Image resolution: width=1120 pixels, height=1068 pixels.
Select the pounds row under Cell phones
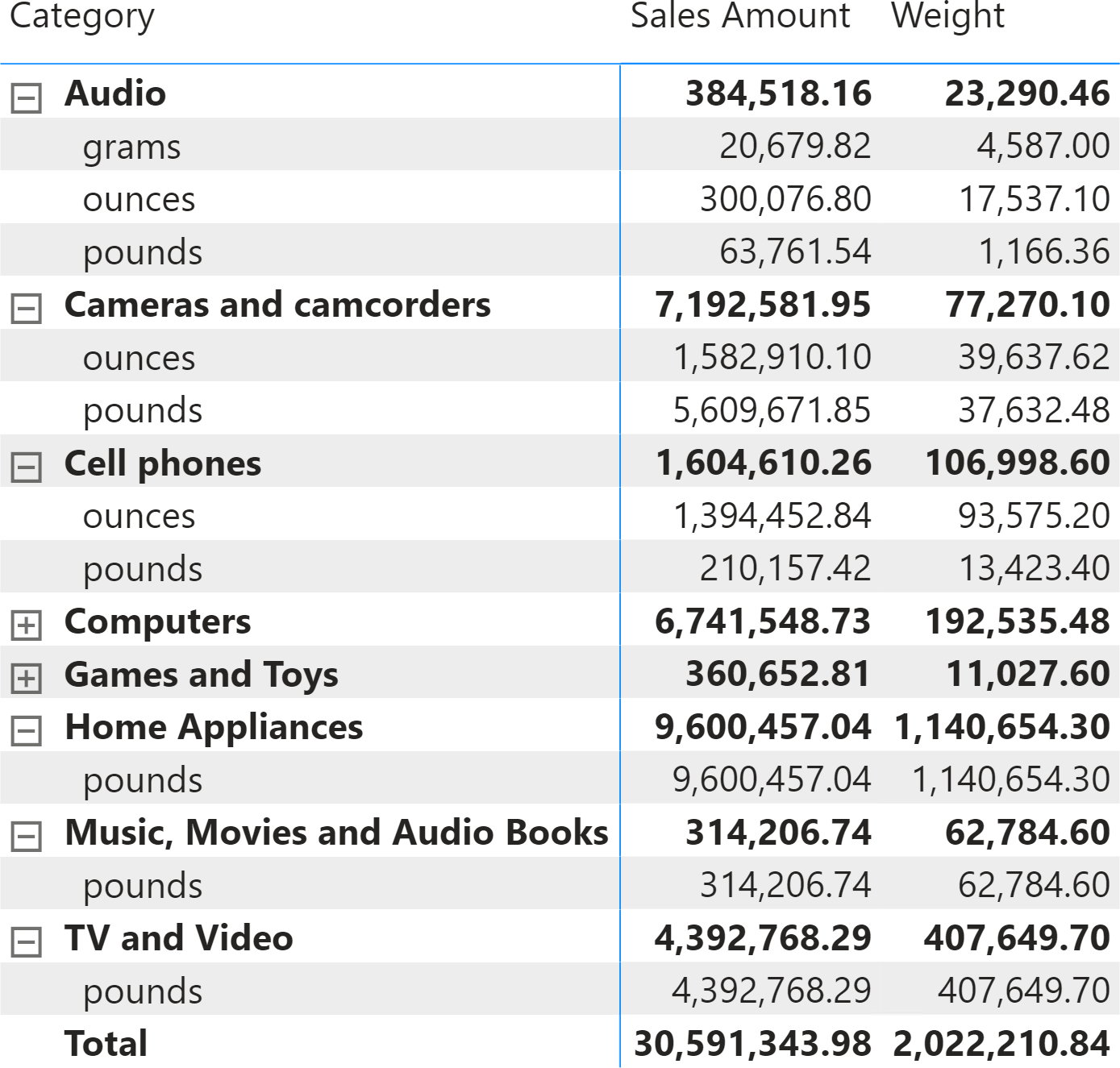(560, 567)
